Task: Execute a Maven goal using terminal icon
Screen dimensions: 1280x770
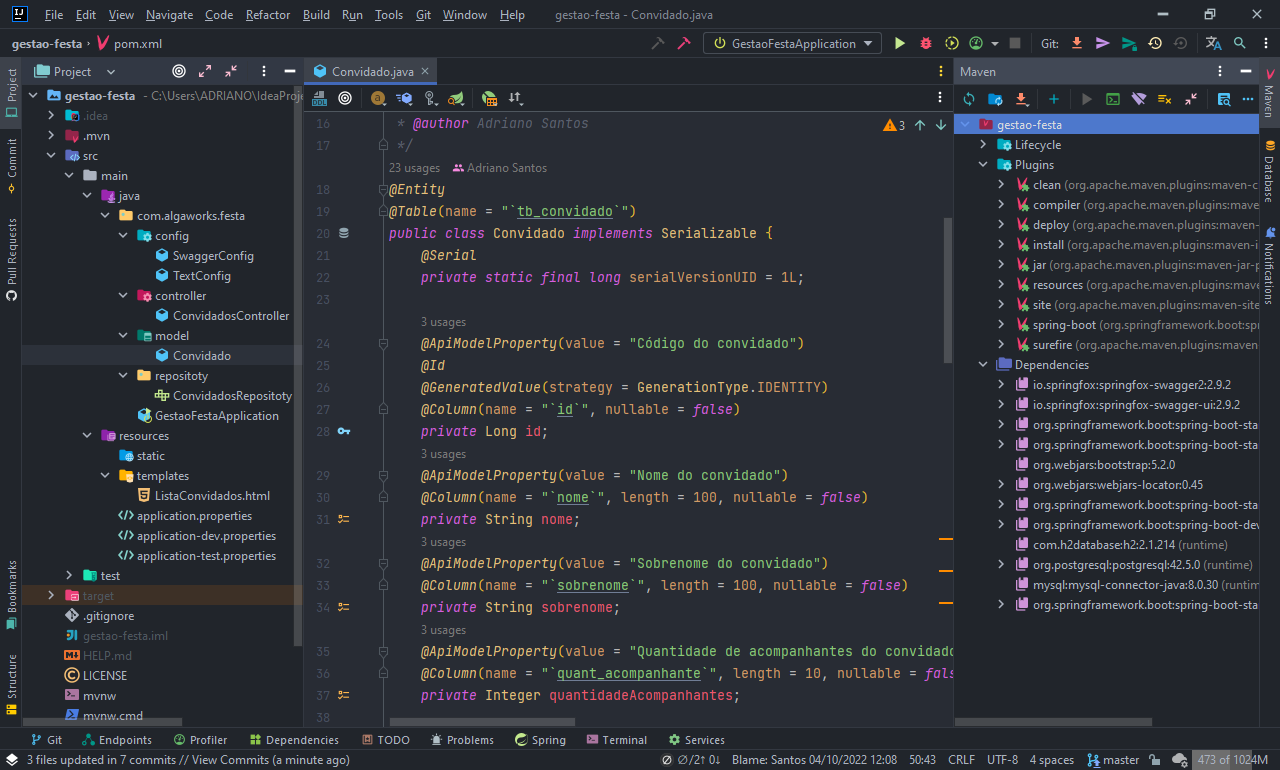Action: [x=1113, y=99]
